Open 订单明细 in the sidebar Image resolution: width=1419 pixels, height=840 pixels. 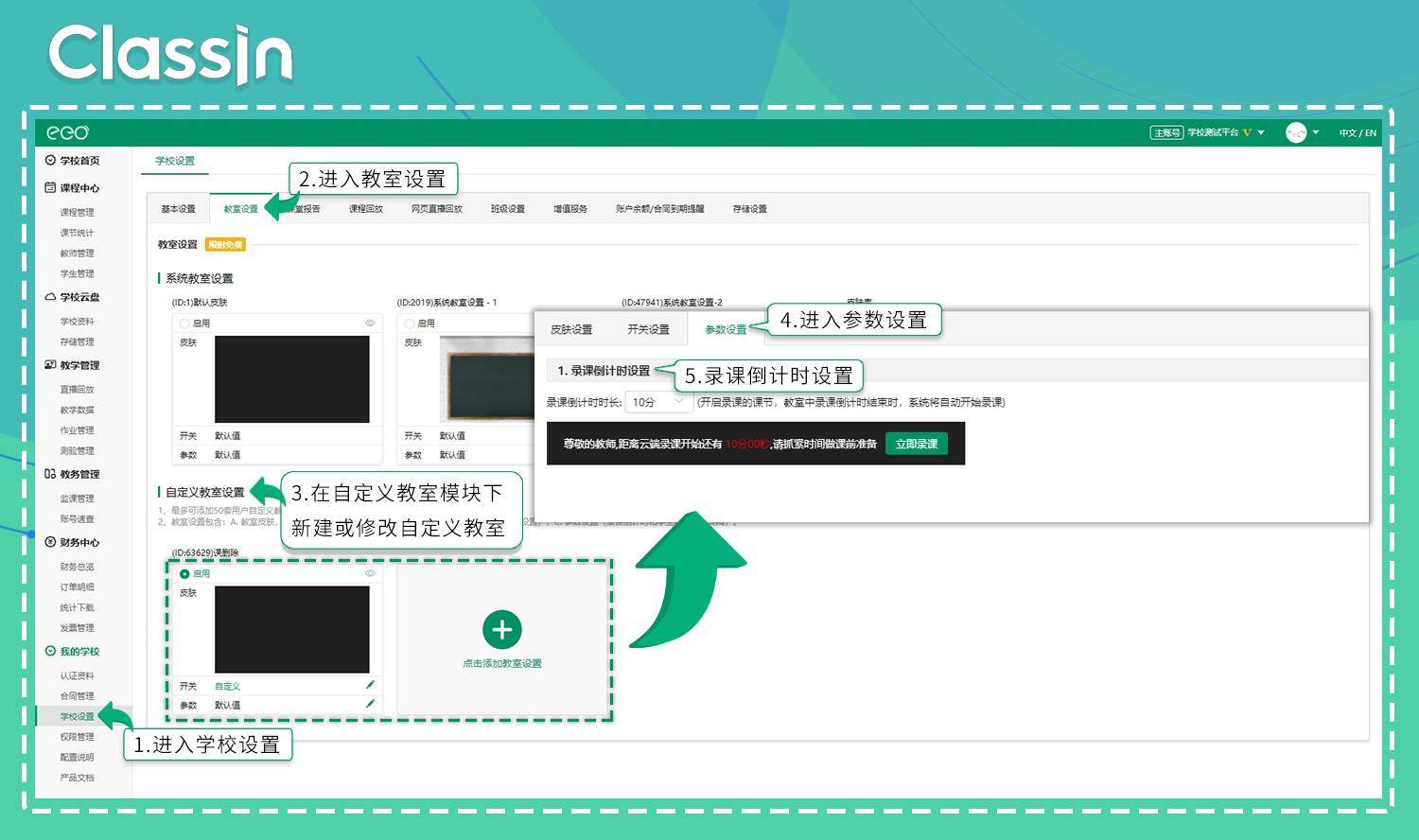[x=78, y=587]
